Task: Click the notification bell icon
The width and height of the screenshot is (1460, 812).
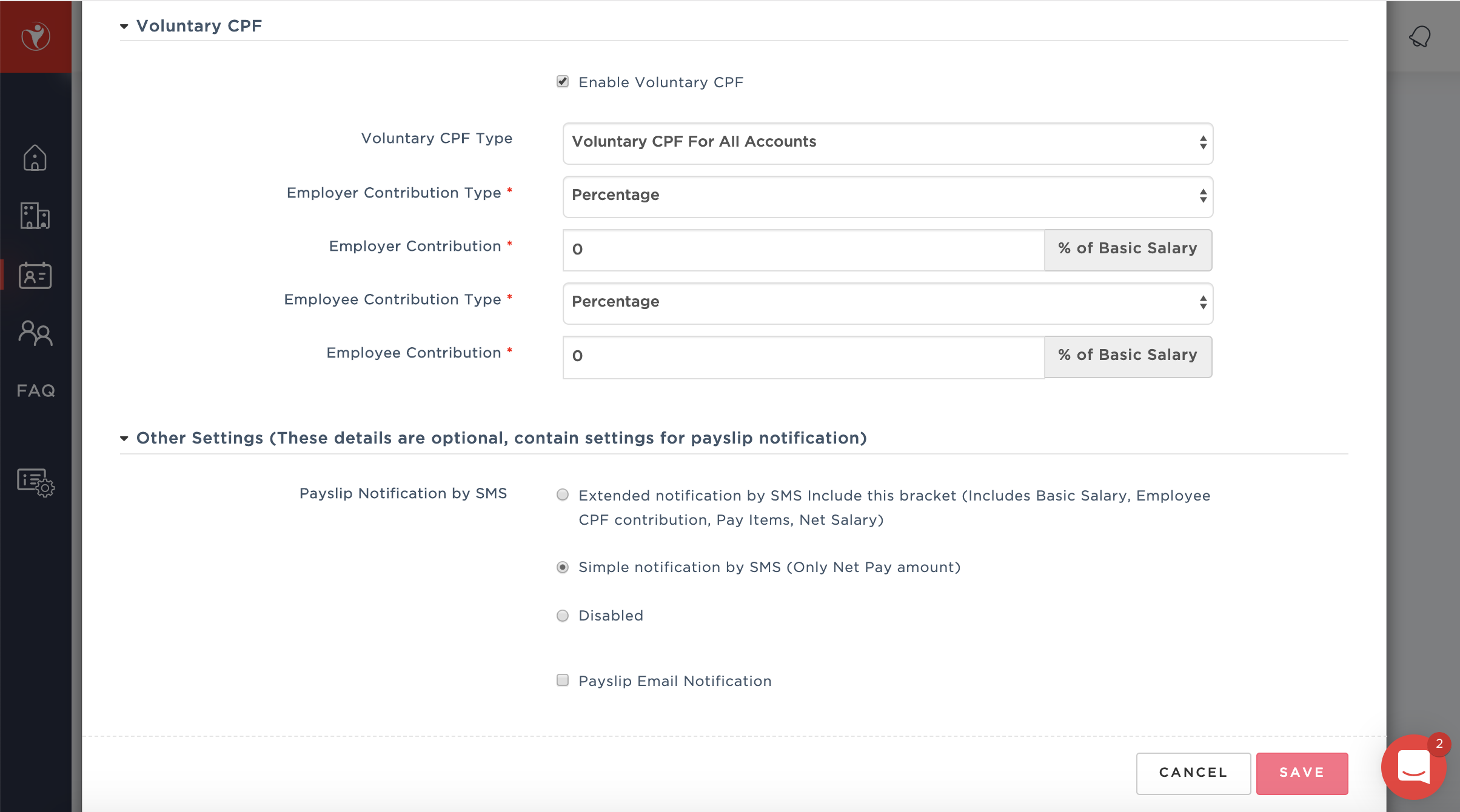Action: [x=1419, y=36]
